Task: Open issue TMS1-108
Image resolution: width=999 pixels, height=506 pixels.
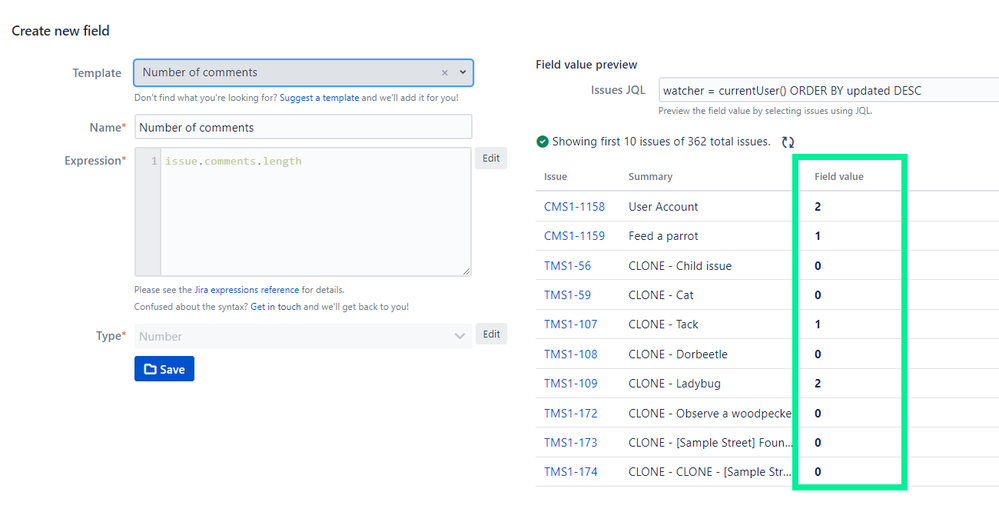Action: coord(570,354)
